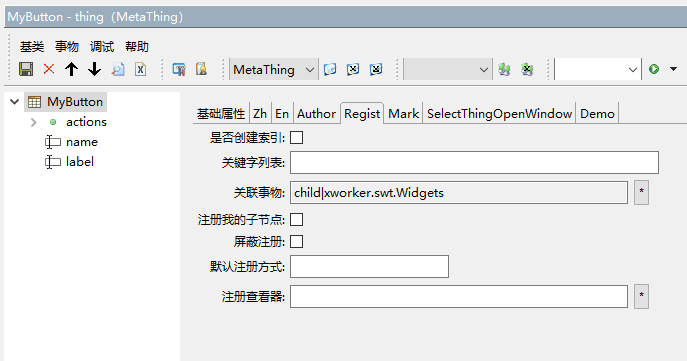
Task: Collapse the MyButton root node
Action: [x=14, y=102]
